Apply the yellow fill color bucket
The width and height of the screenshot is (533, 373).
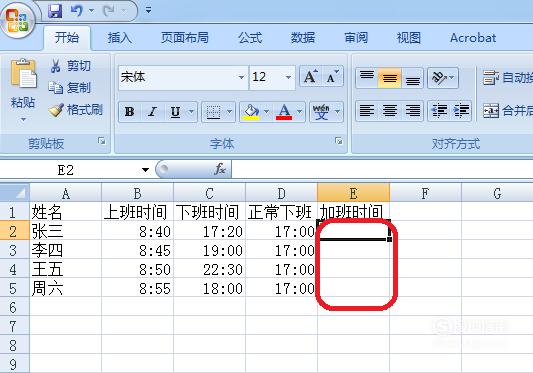(251, 112)
